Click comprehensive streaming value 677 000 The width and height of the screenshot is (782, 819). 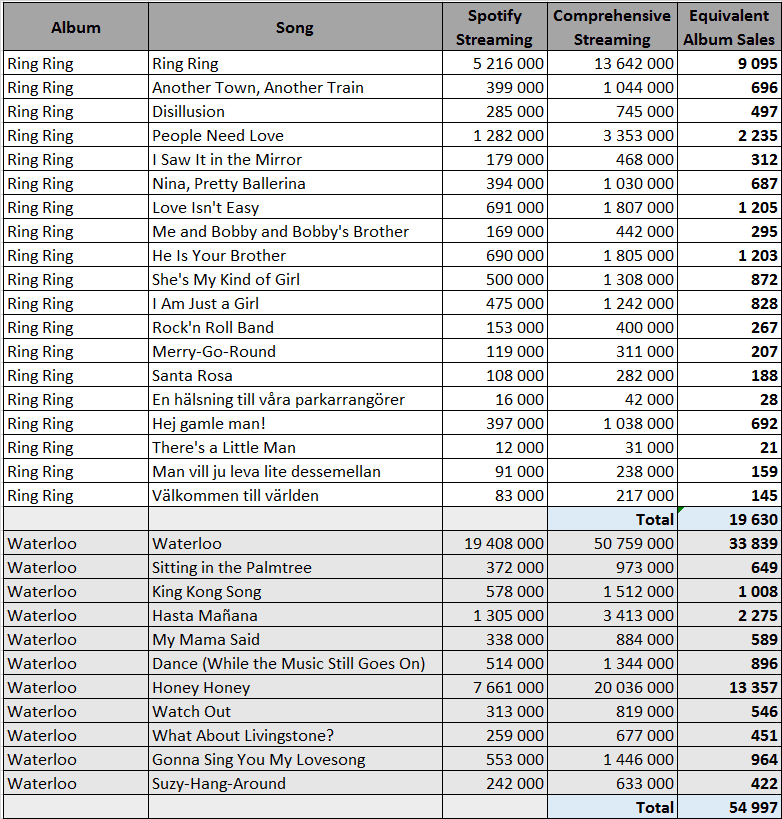click(612, 736)
